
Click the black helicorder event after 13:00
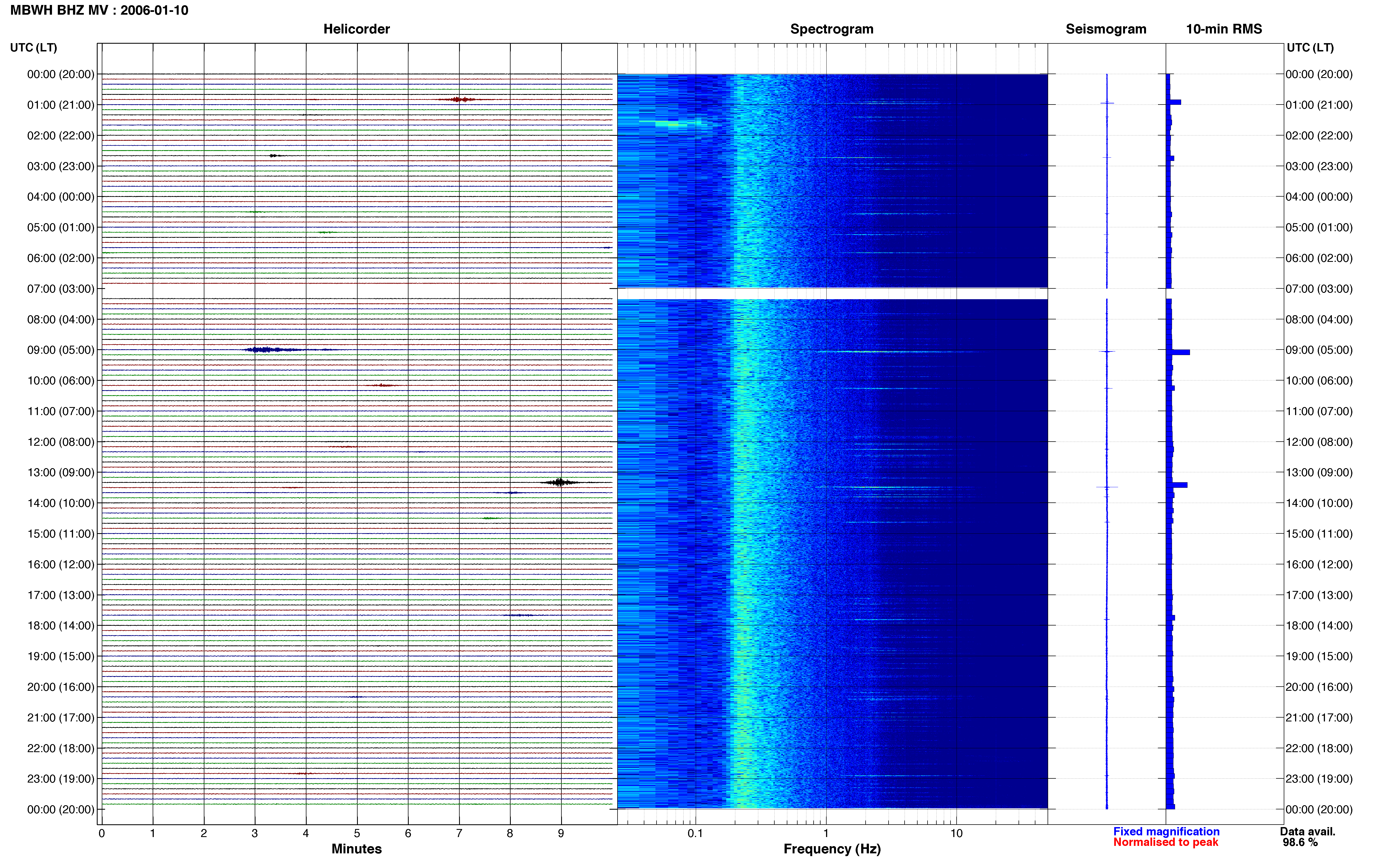560,482
